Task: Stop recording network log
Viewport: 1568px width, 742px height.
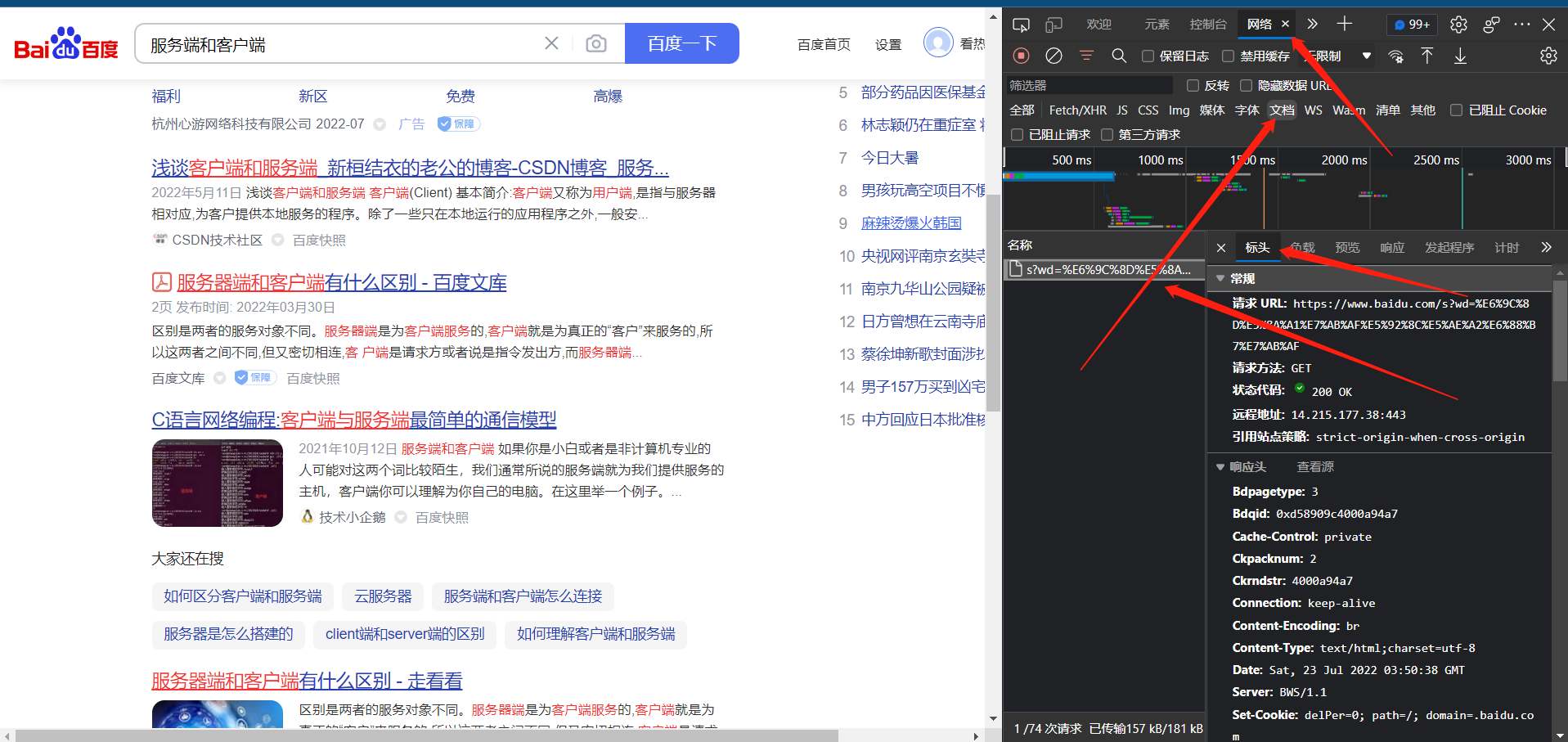Action: click(x=1021, y=56)
